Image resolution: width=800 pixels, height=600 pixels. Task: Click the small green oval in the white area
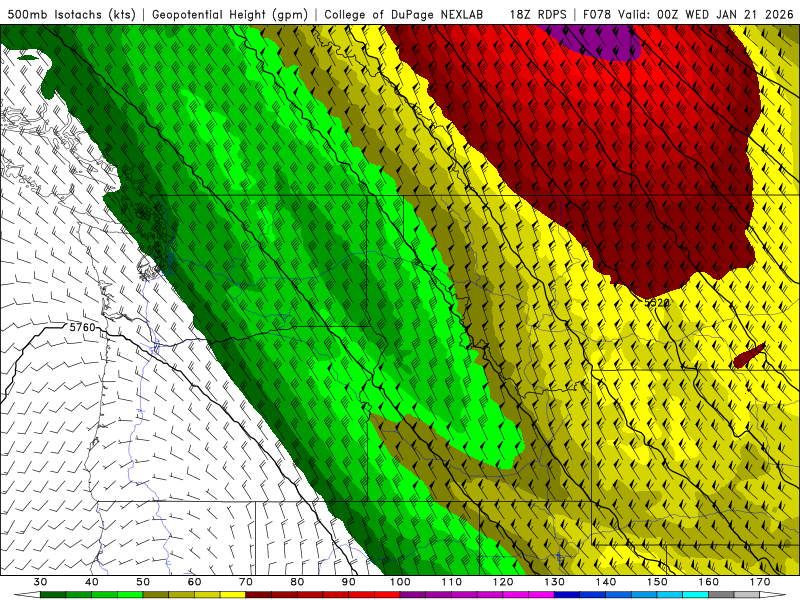coord(28,58)
